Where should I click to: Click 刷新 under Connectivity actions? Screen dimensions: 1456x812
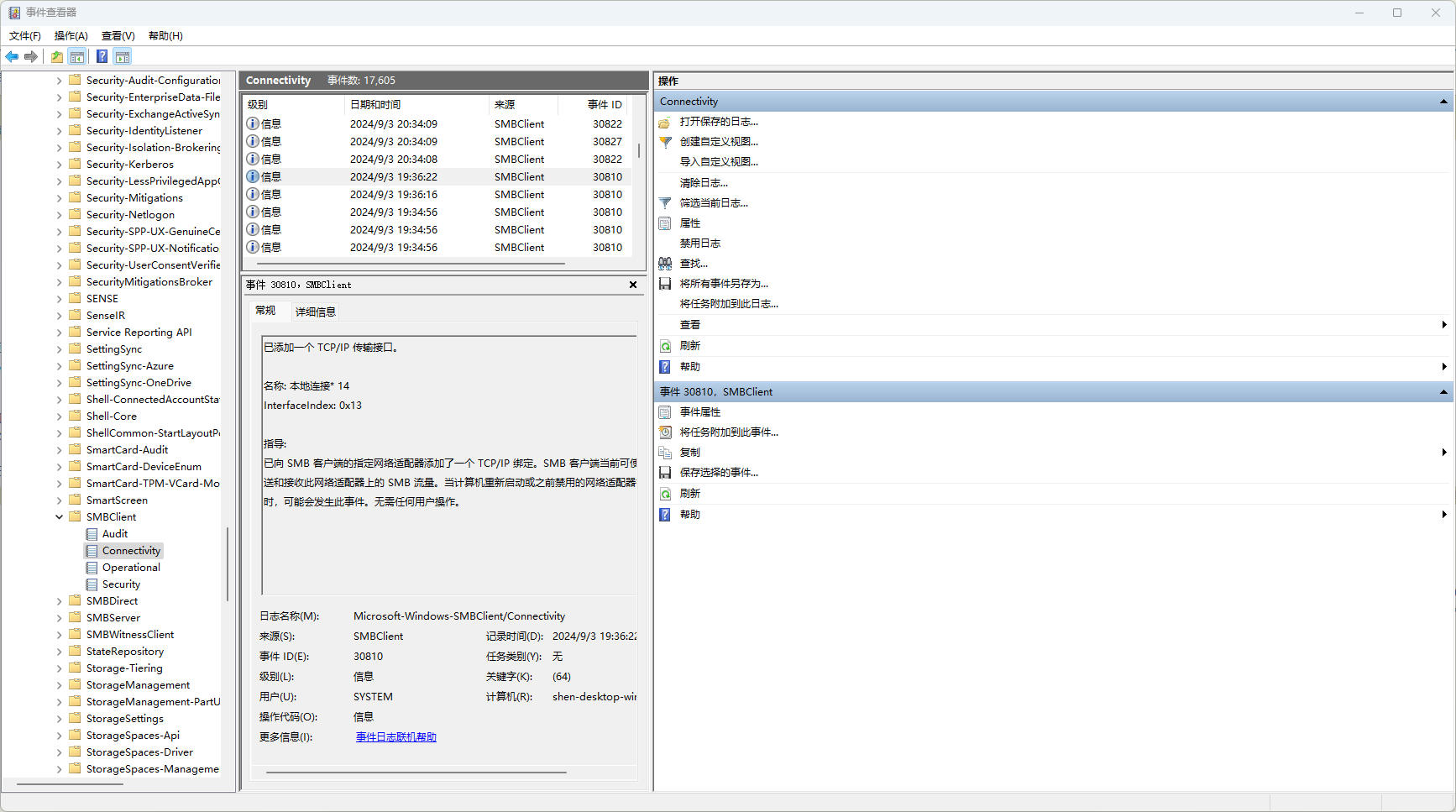point(690,346)
